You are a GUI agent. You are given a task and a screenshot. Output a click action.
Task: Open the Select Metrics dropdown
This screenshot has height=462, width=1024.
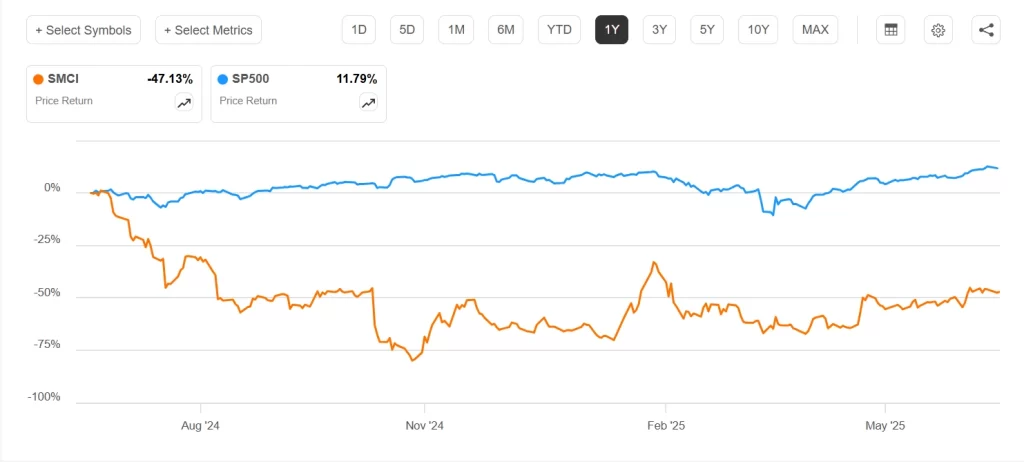[208, 30]
